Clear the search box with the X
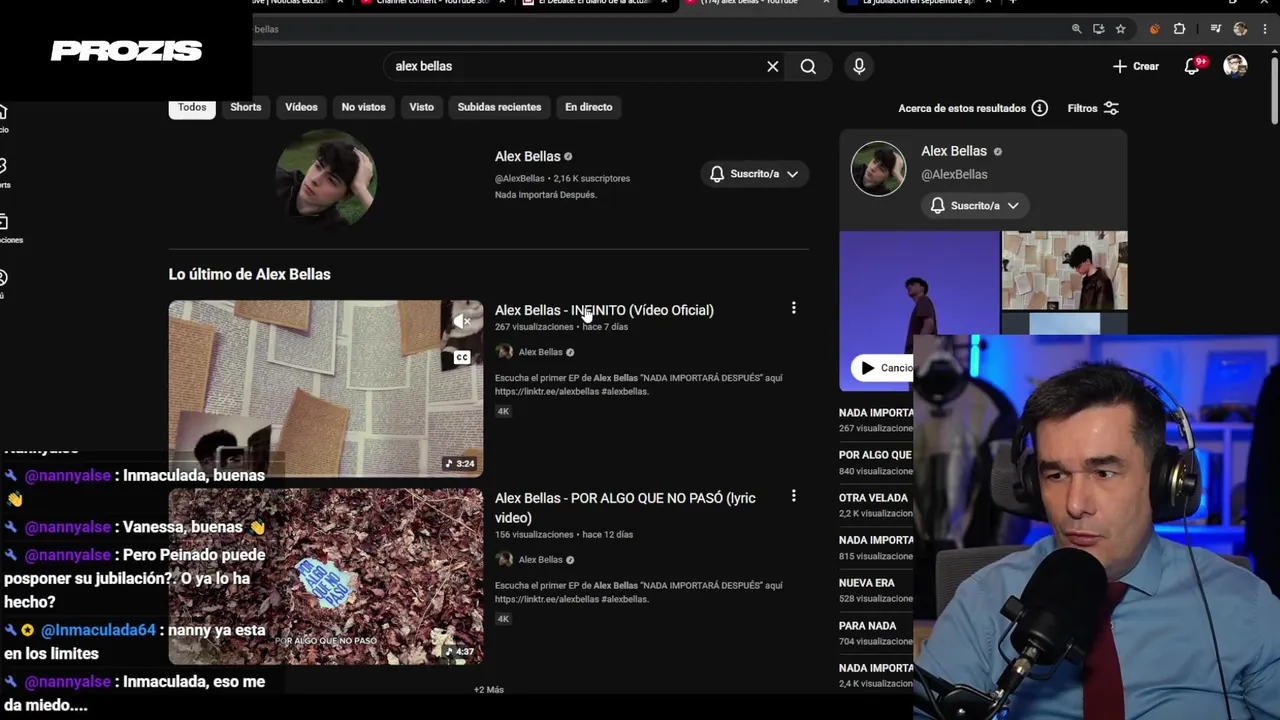The height and width of the screenshot is (720, 1280). coord(773,66)
